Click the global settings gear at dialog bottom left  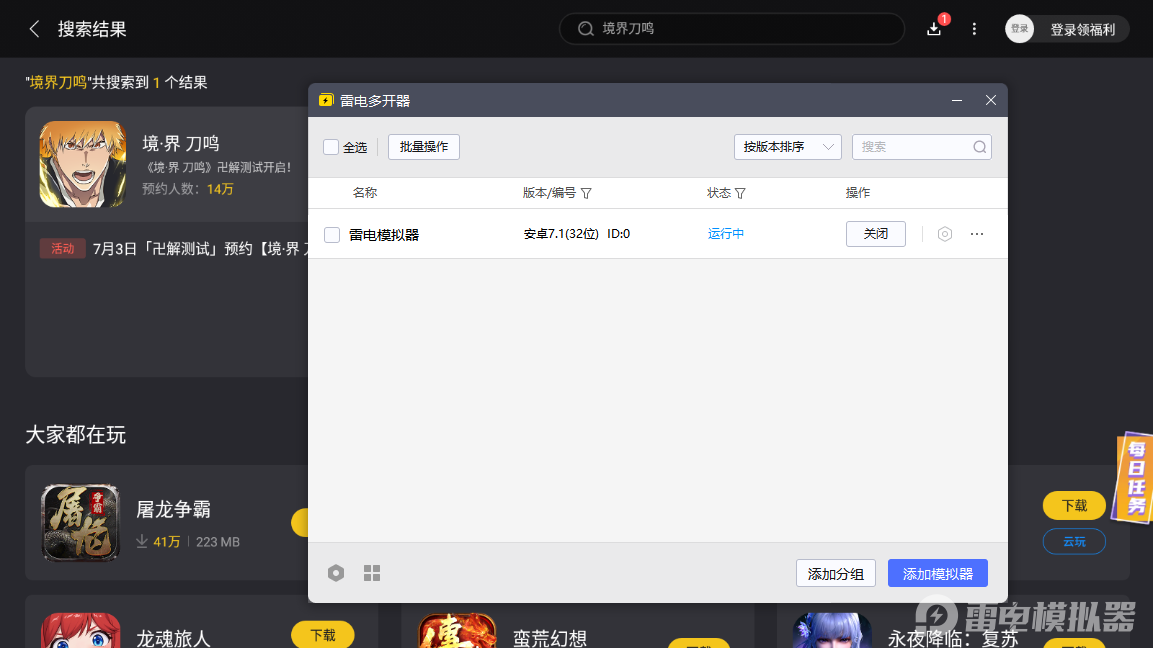tap(336, 573)
